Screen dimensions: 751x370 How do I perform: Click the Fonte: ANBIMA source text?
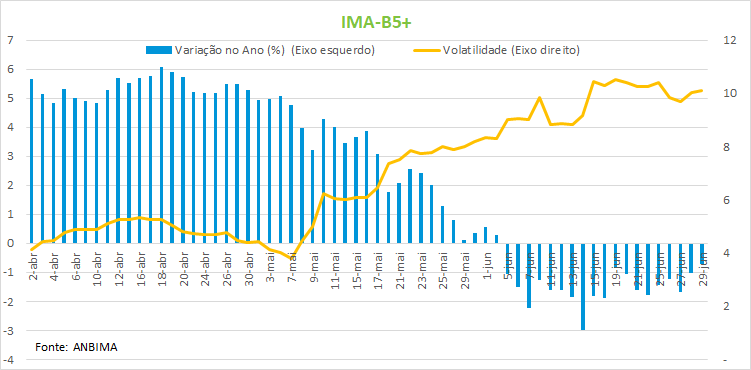click(x=77, y=347)
